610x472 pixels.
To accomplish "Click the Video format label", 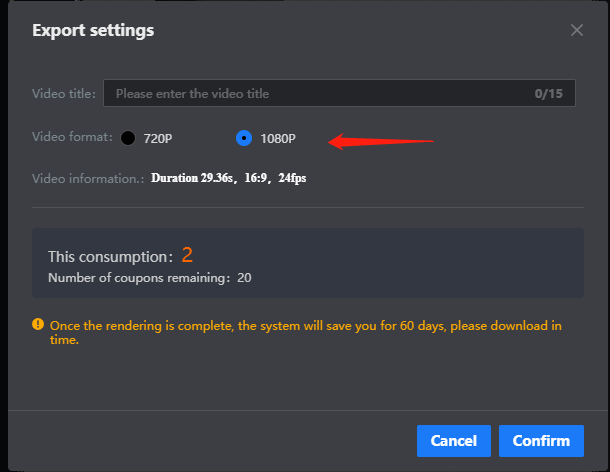I will click(x=72, y=137).
